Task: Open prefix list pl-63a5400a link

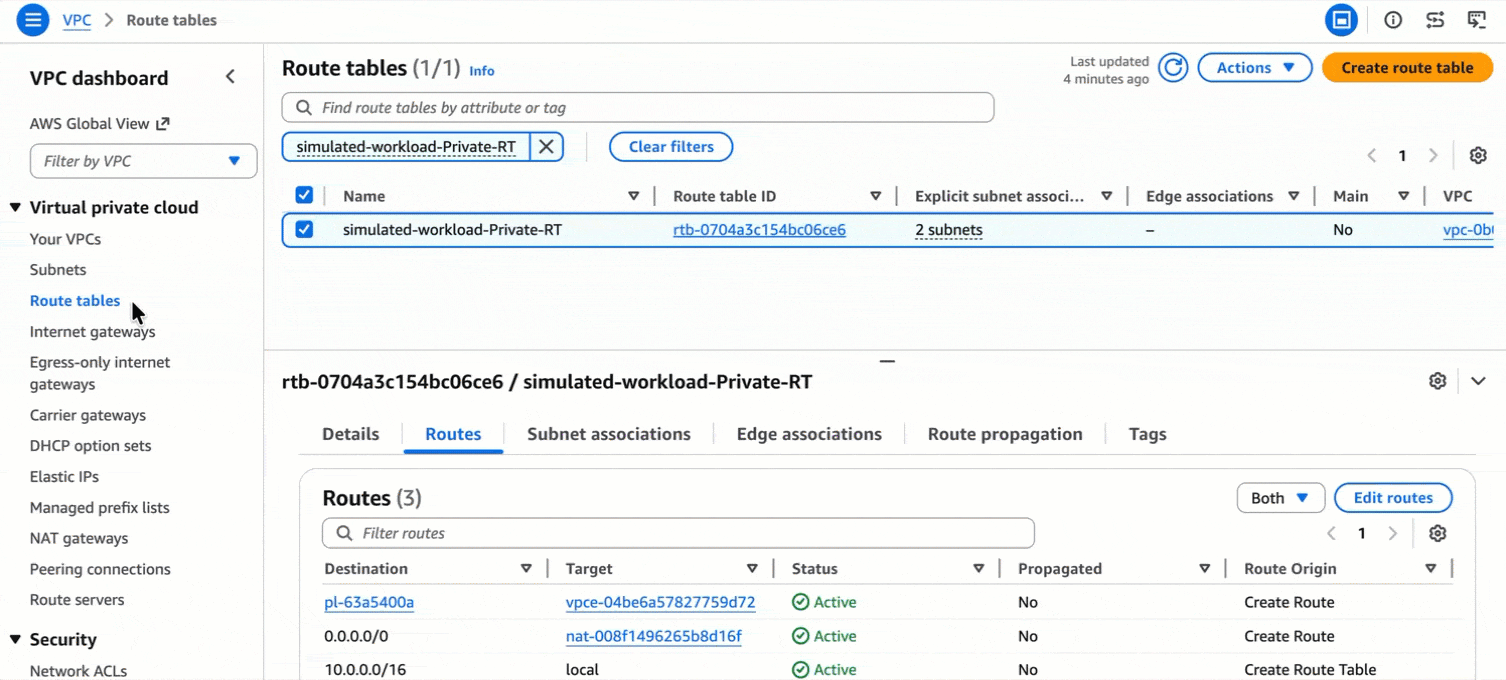Action: click(x=369, y=602)
